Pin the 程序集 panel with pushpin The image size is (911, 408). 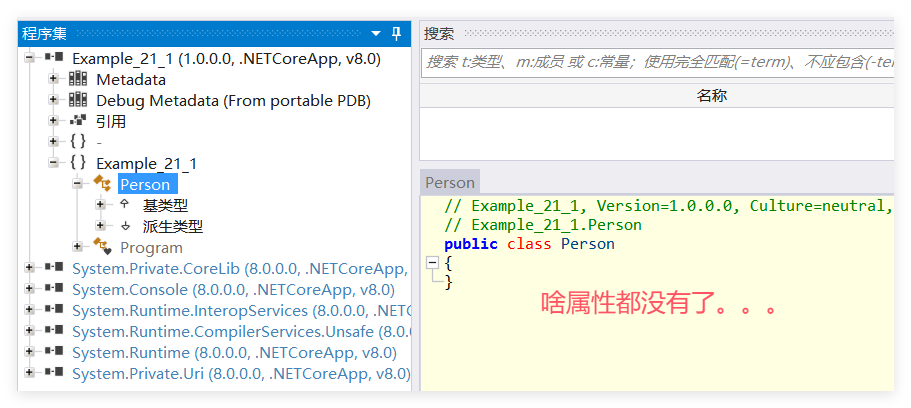pos(396,33)
